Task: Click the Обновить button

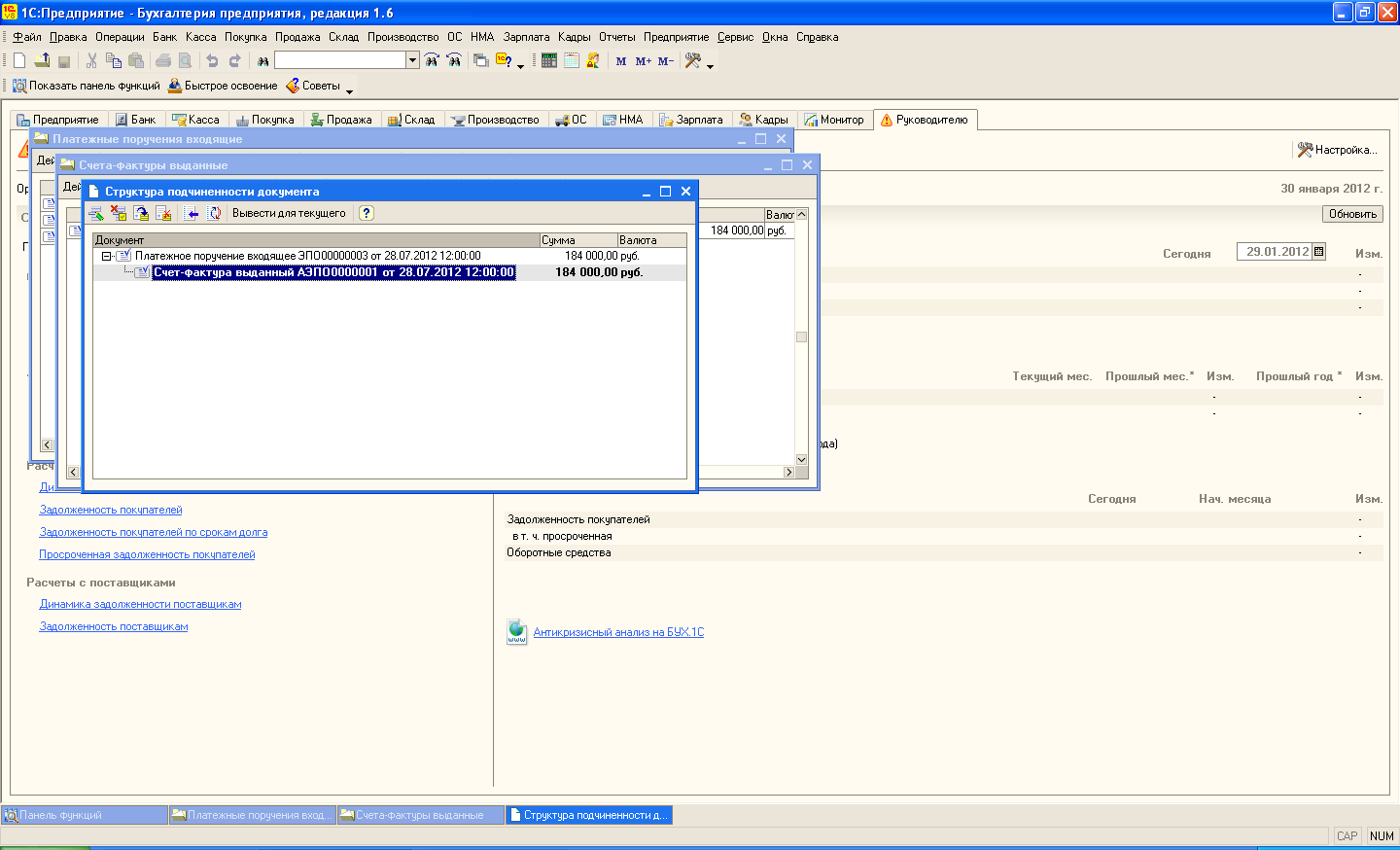Action: (1352, 214)
